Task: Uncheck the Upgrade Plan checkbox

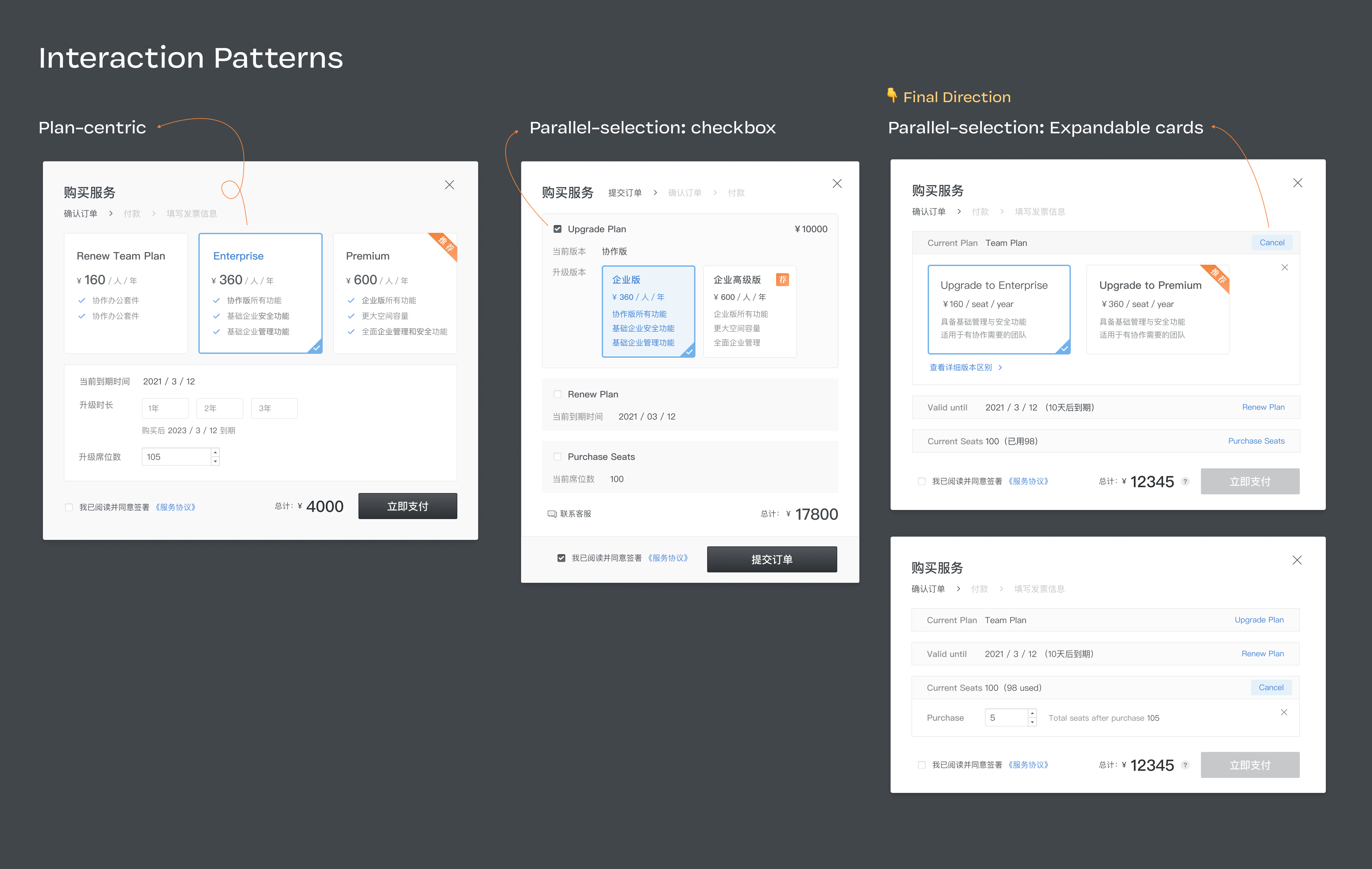Action: [x=557, y=229]
